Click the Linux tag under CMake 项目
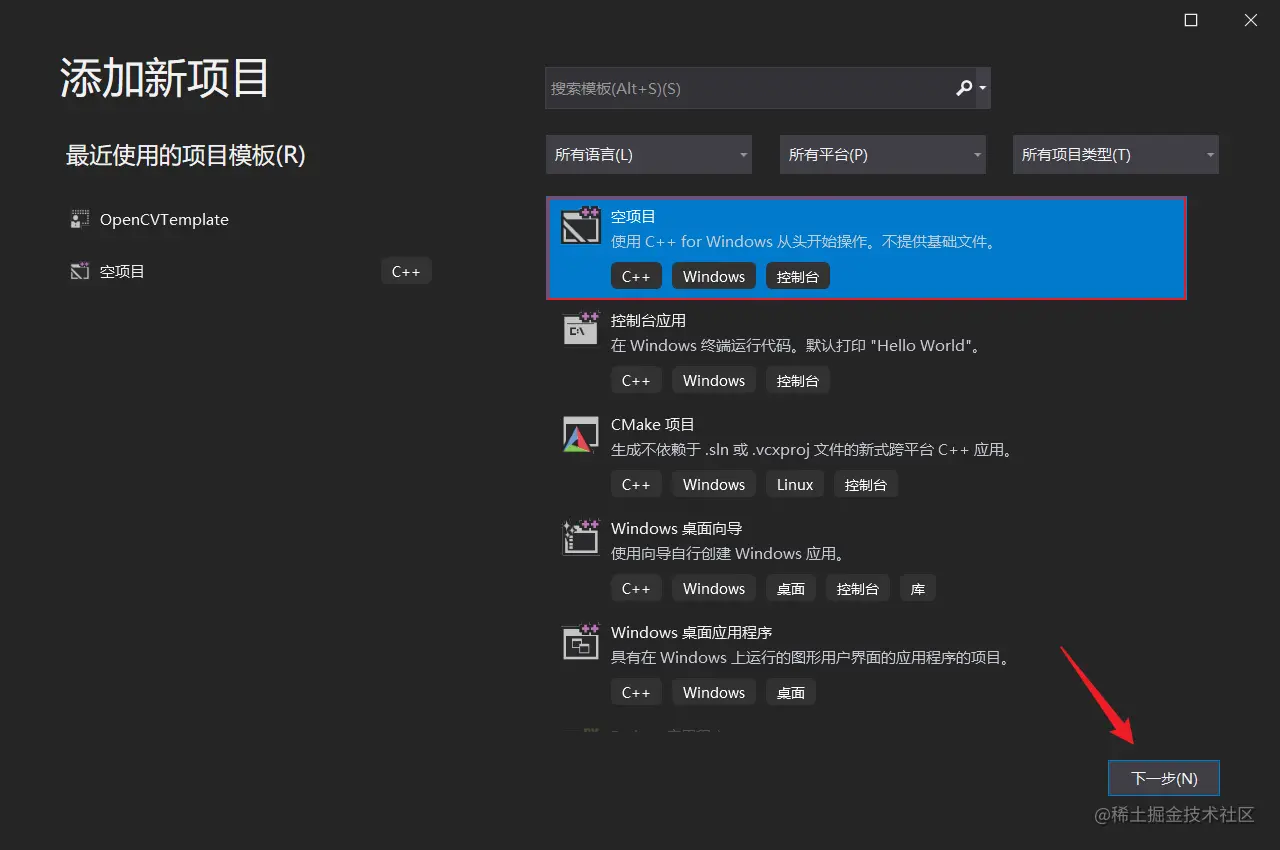 [795, 484]
